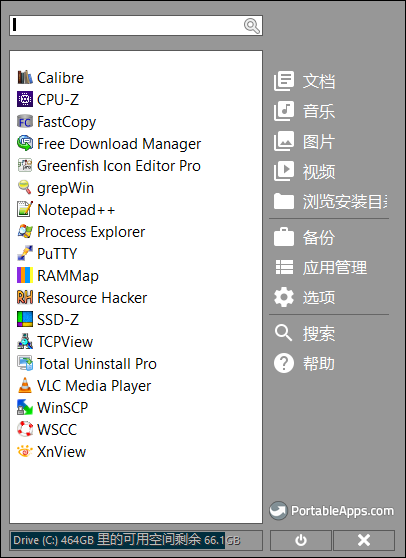Image resolution: width=406 pixels, height=558 pixels.
Task: Open Notepad++ entry
Action: (x=66, y=210)
